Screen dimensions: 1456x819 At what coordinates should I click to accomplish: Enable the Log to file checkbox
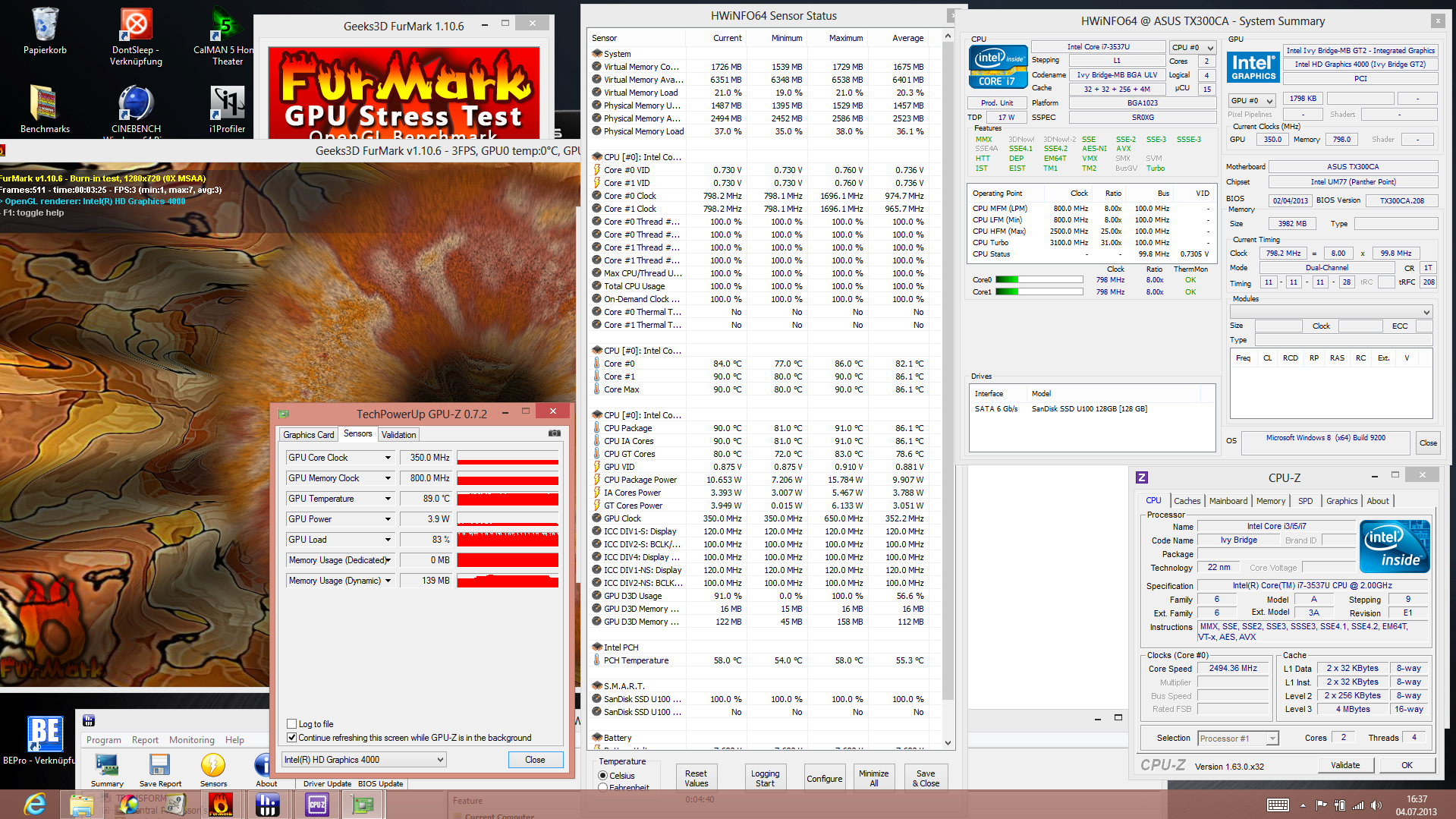click(x=292, y=724)
